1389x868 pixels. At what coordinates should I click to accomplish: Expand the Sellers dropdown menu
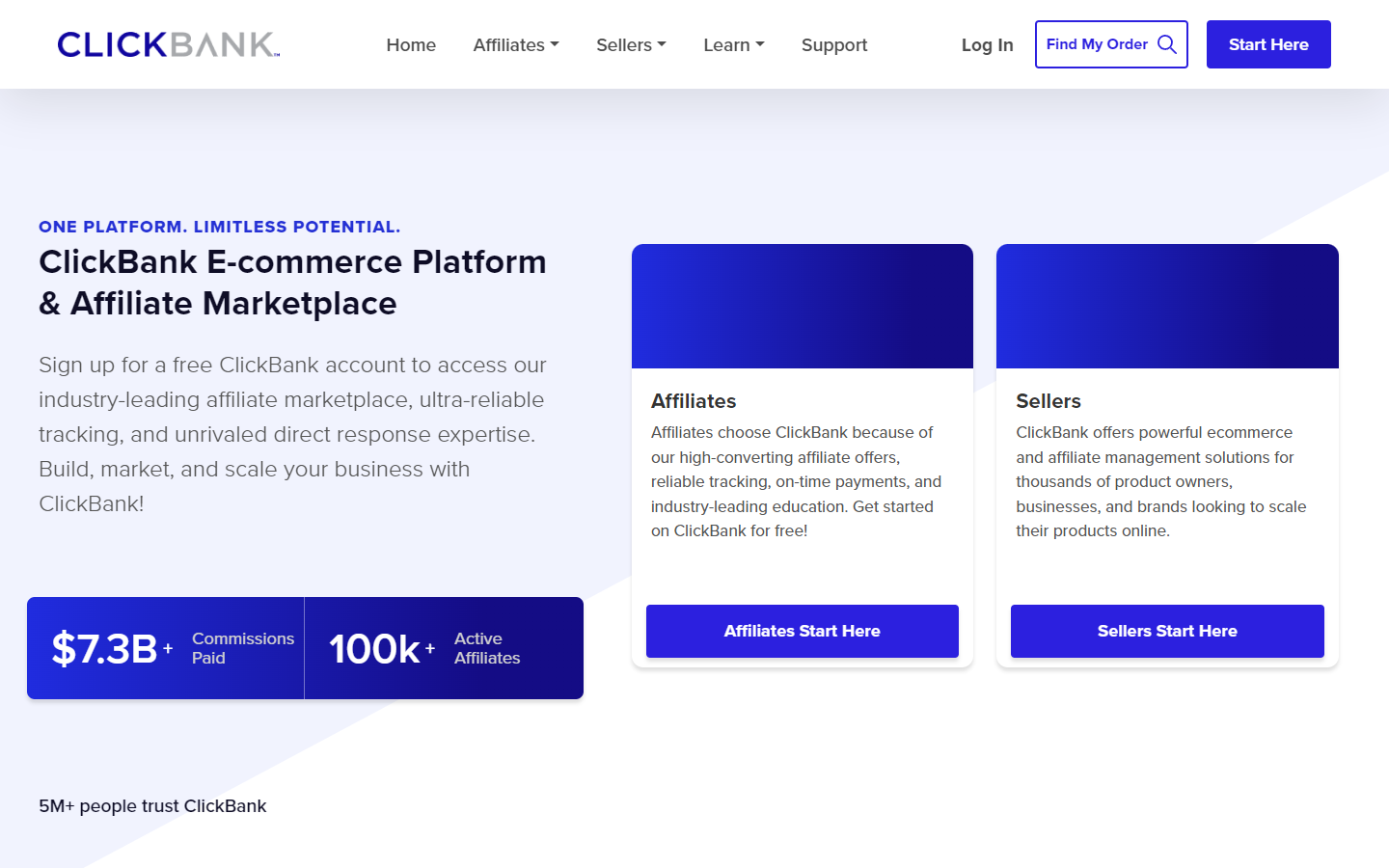click(x=631, y=45)
